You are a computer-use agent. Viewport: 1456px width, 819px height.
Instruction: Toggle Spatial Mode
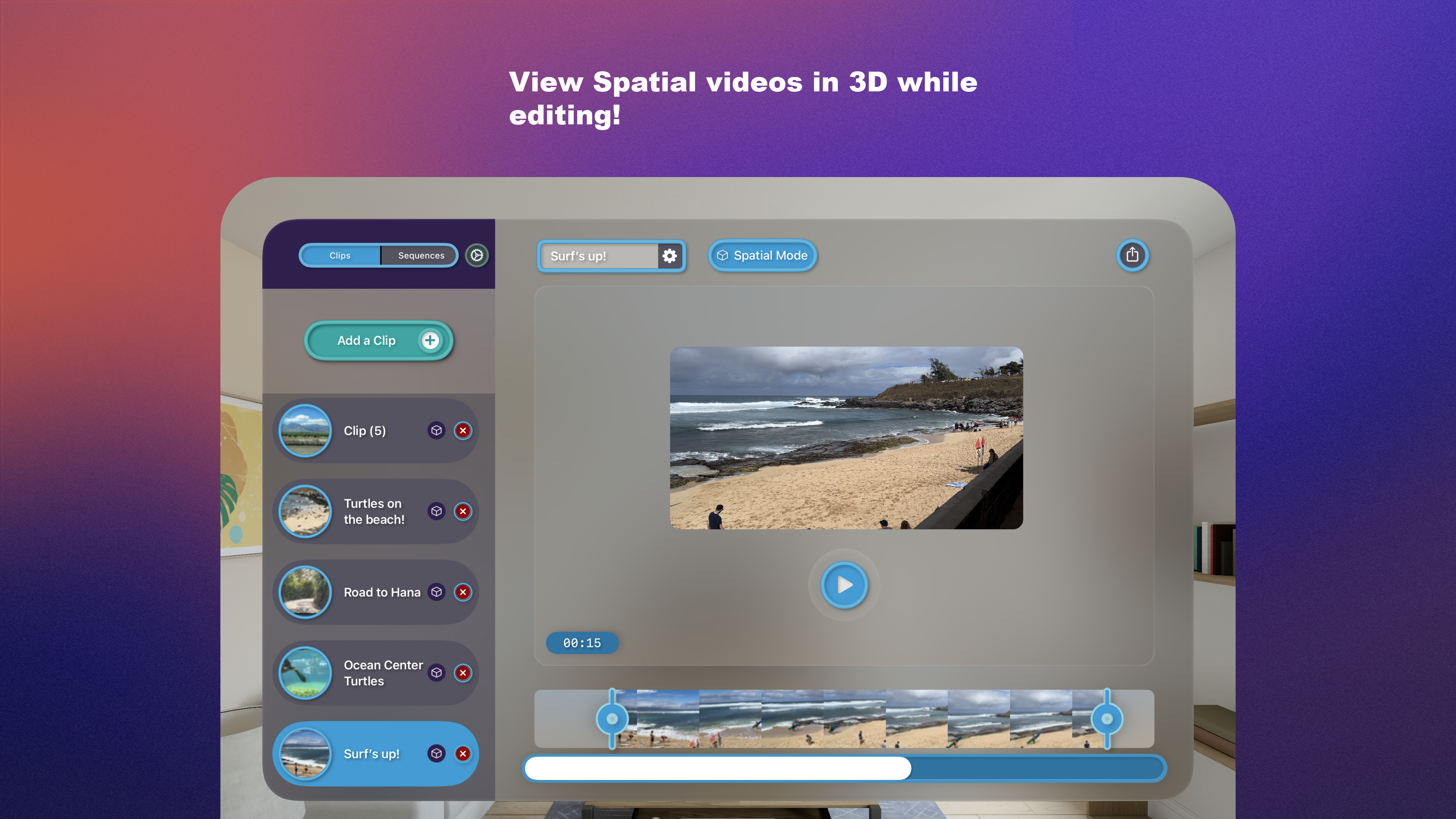point(763,256)
